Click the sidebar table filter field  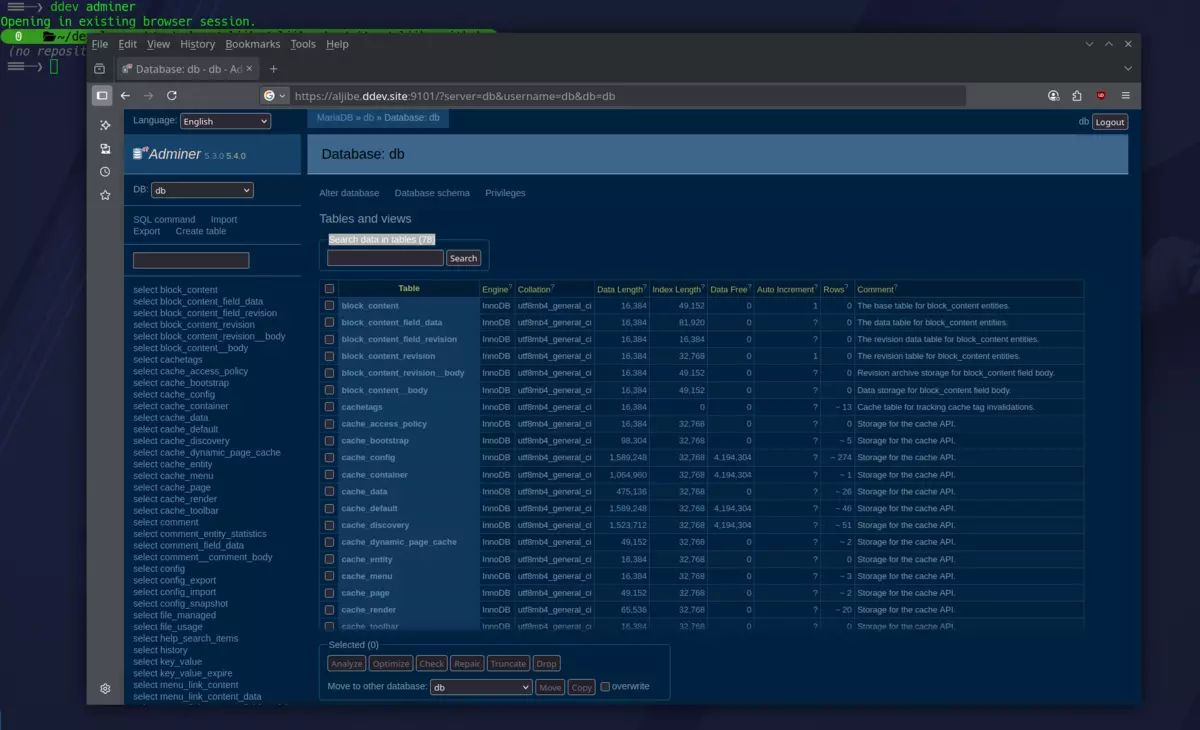click(x=191, y=260)
